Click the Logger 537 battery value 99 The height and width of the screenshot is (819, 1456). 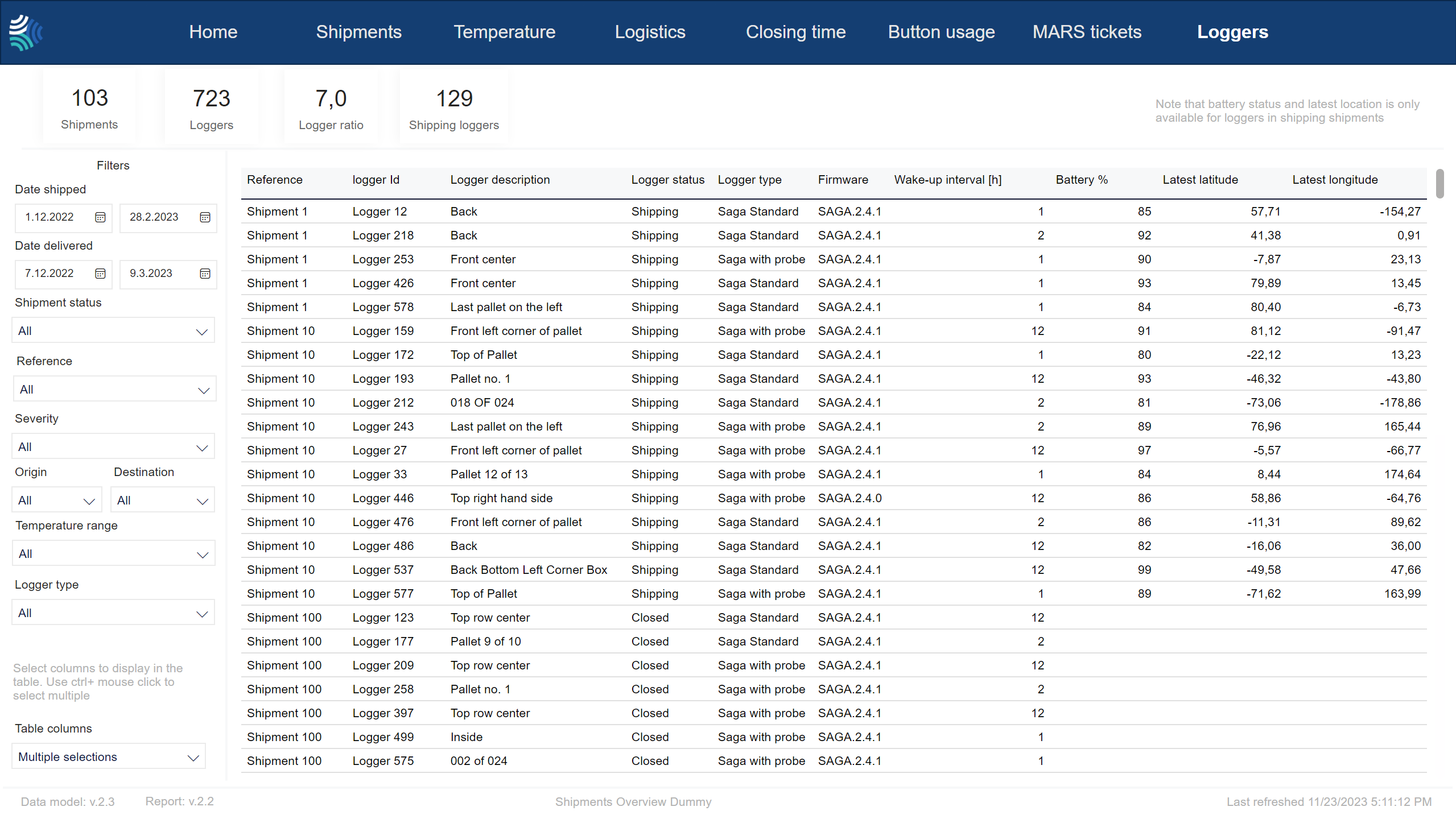pyautogui.click(x=1145, y=570)
